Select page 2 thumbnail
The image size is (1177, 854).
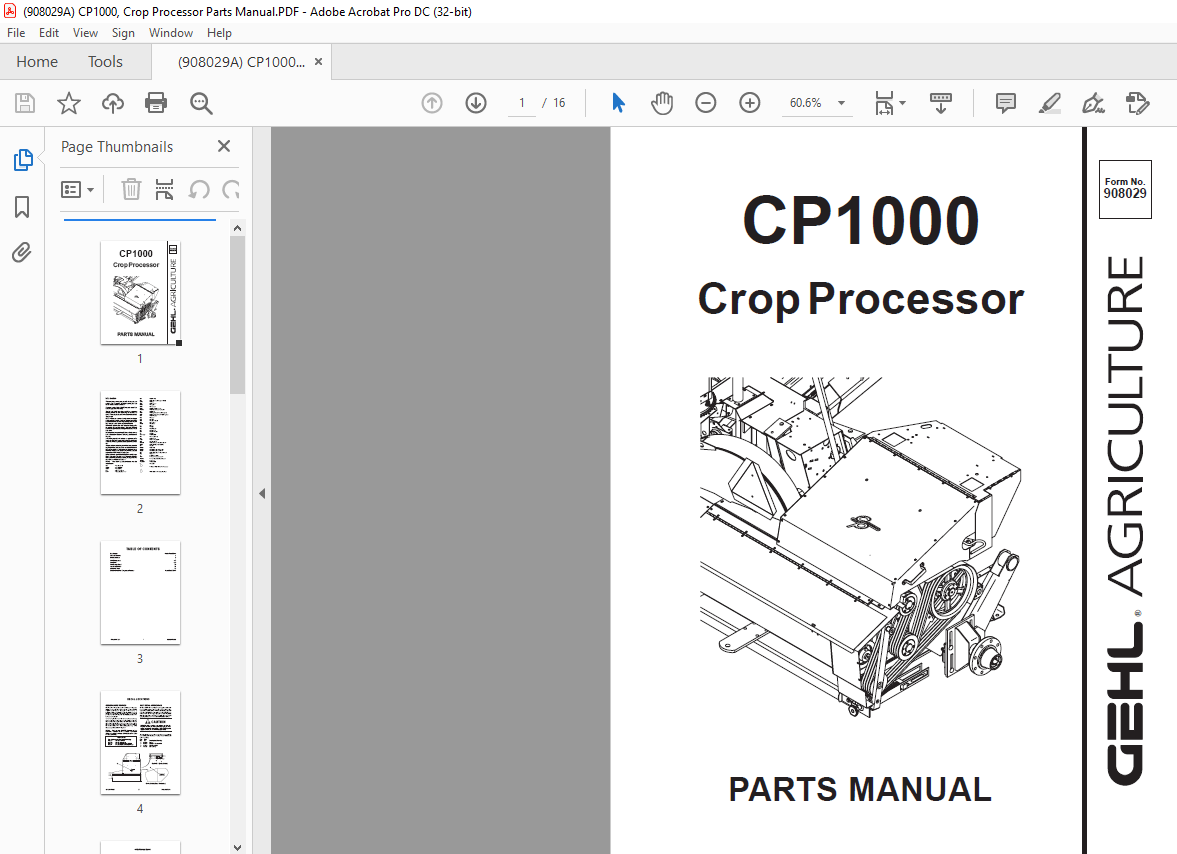click(x=140, y=442)
